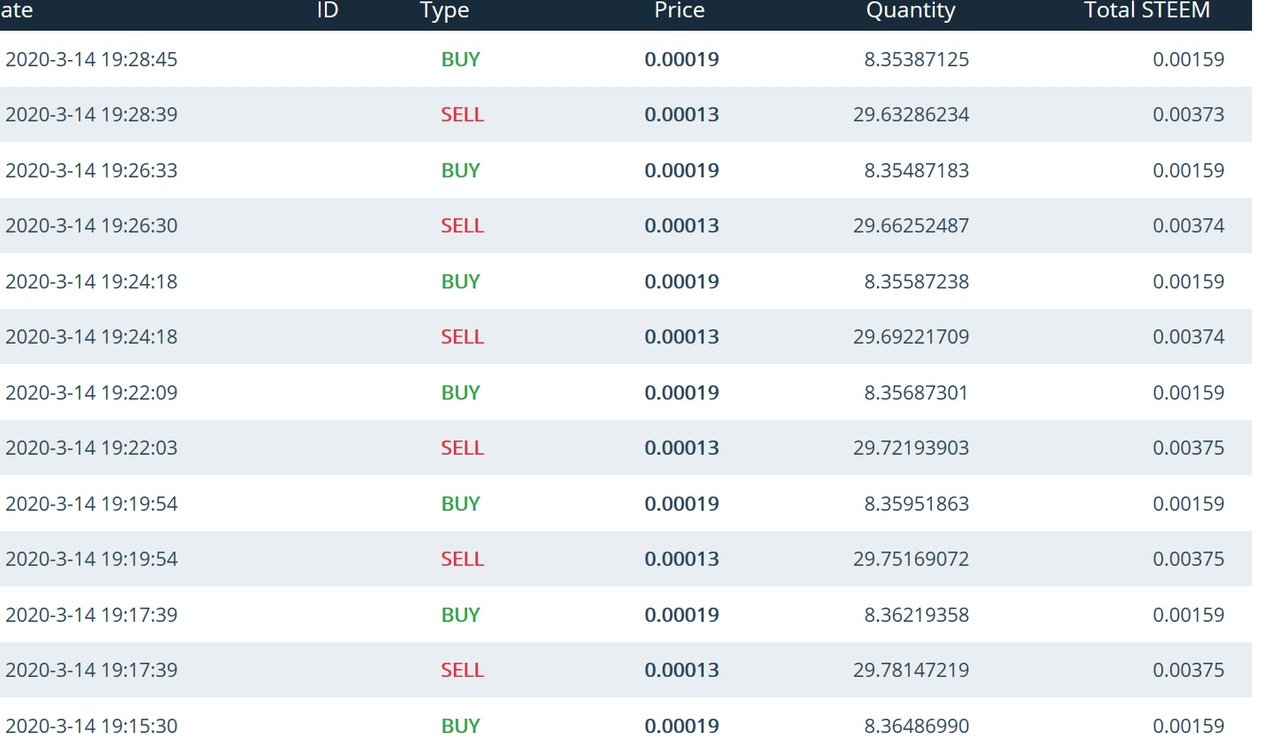Click the 19:24:18 date in the SELL row
Viewport: 1280px width, 740px height.
pos(91,337)
